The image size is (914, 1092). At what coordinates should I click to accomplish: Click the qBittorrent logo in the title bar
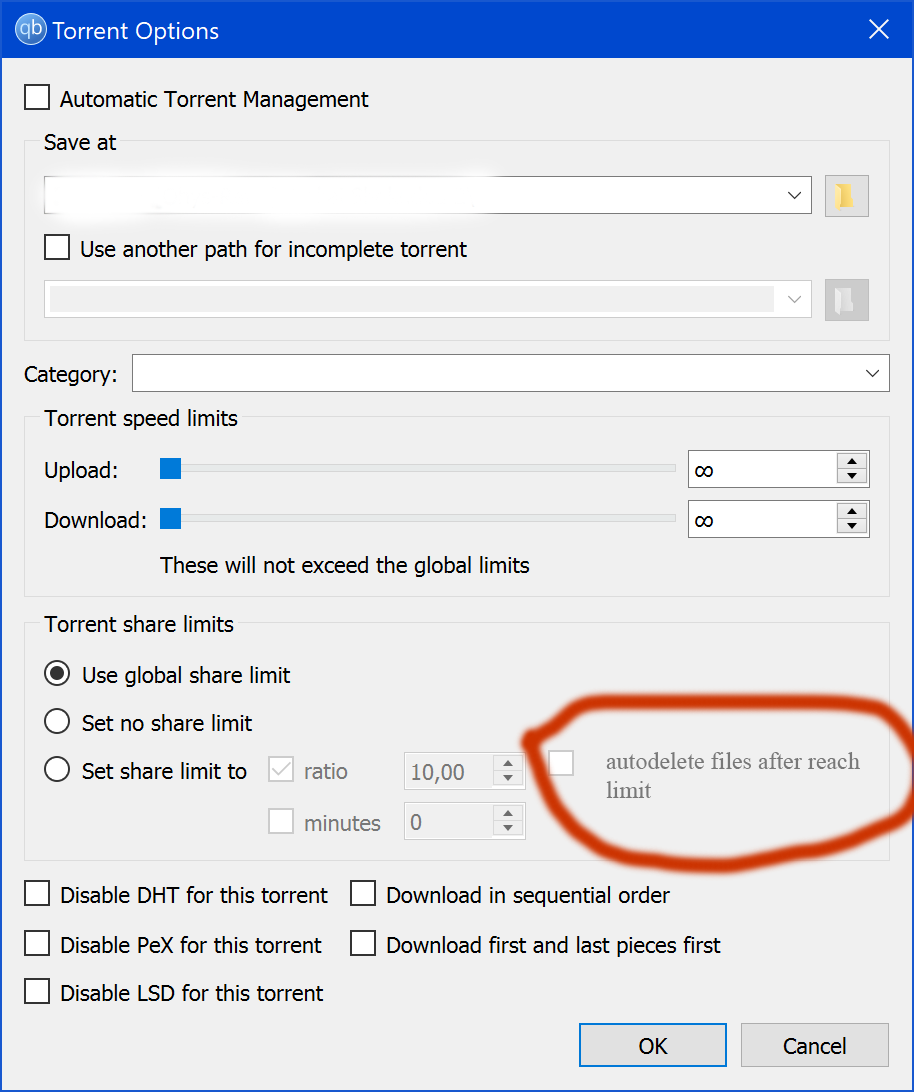(x=29, y=29)
